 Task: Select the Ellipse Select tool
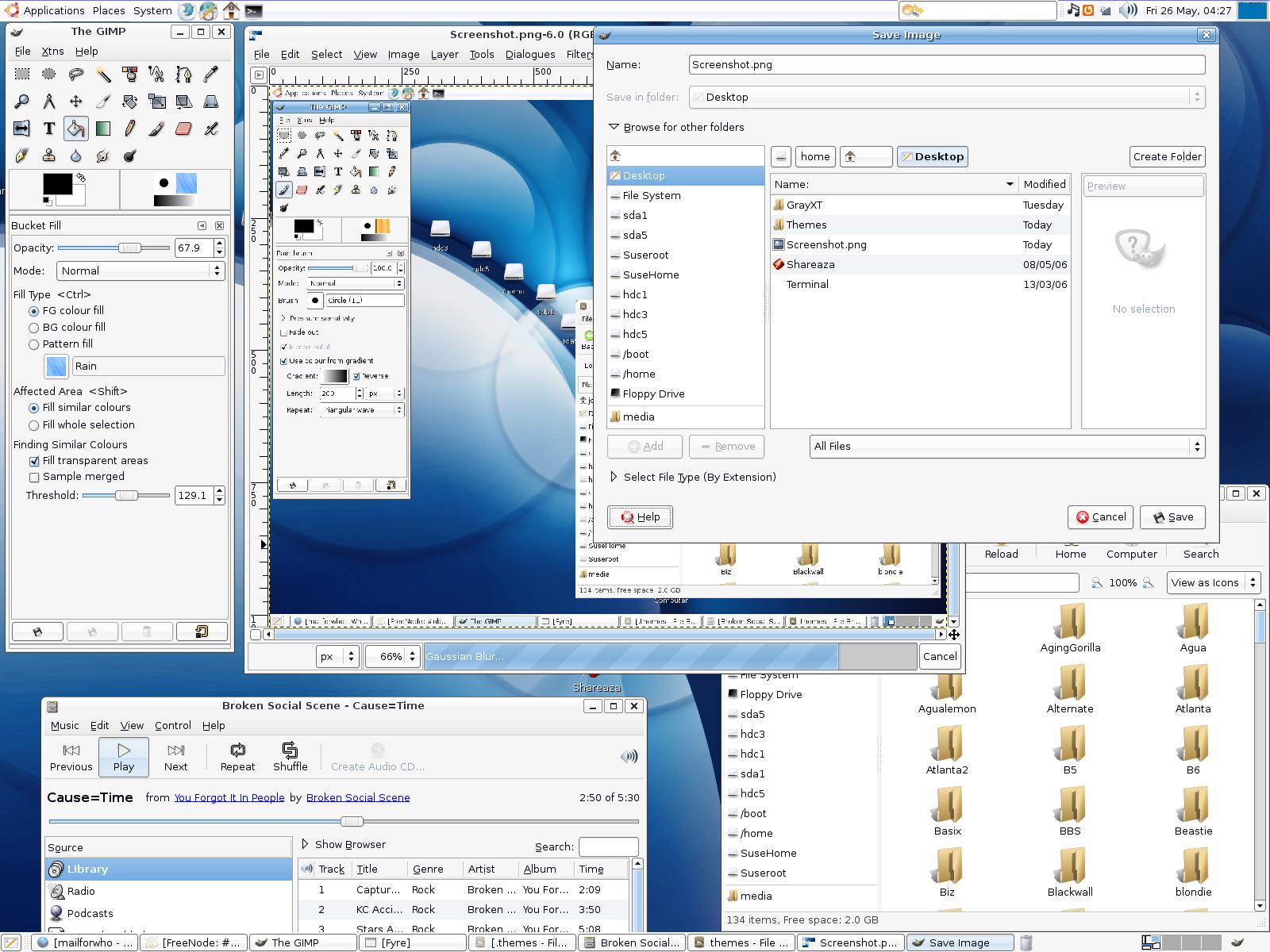click(49, 75)
